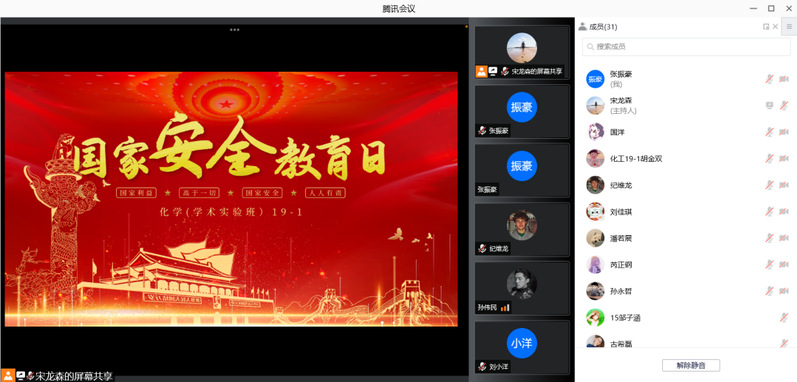Open the three-dots toolbar expander above slide
This screenshot has width=797, height=382.
click(x=234, y=29)
